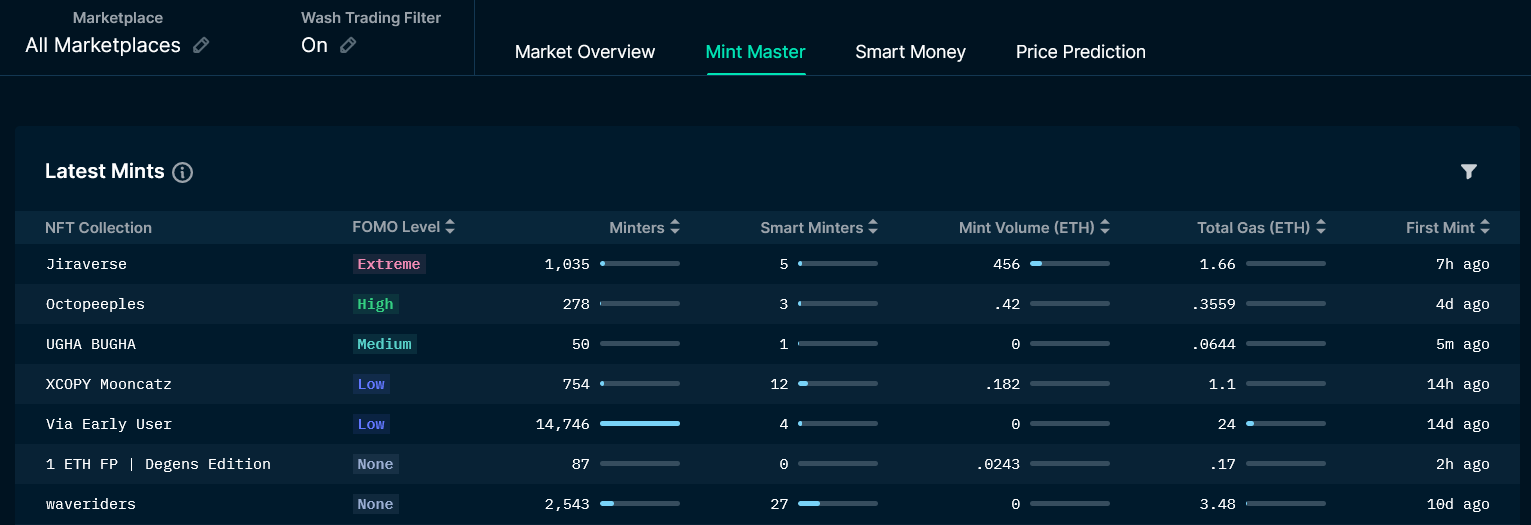Switch to Market Overview tab
Viewport: 1531px width, 525px height.
pyautogui.click(x=585, y=52)
